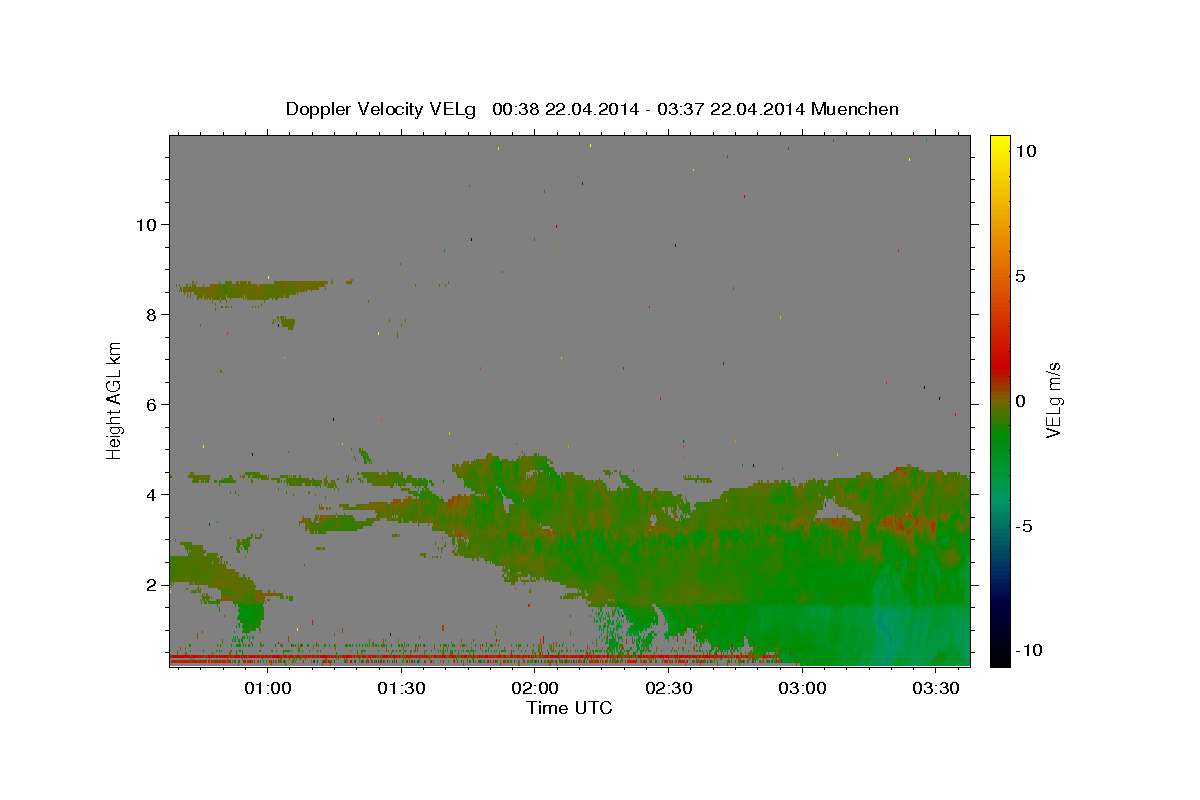The width and height of the screenshot is (1200, 800).
Task: Click the 01:30 time axis label
Action: [401, 688]
